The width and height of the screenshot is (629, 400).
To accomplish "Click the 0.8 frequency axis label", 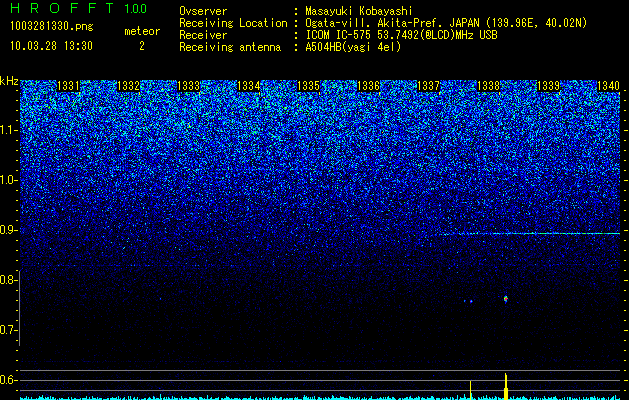I will [9, 280].
